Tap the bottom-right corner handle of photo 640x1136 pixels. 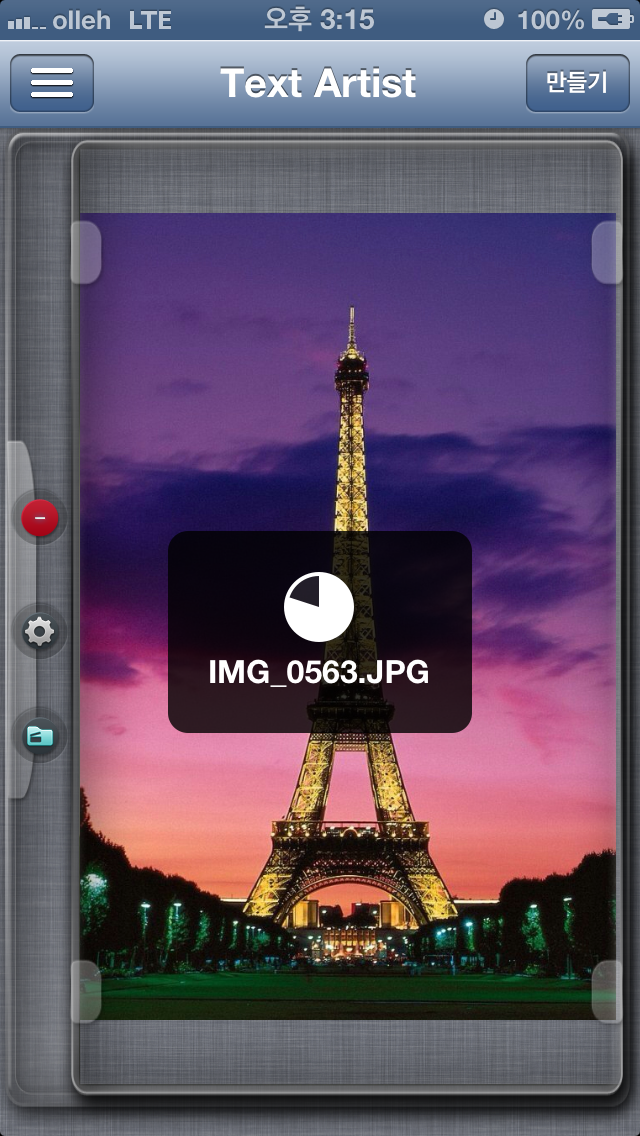coord(607,992)
